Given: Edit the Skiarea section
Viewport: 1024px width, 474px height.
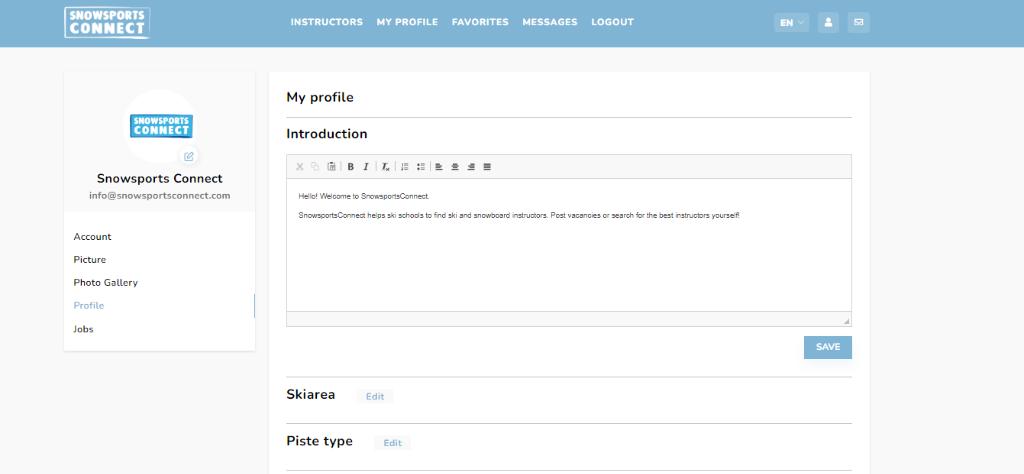Looking at the screenshot, I should 375,397.
